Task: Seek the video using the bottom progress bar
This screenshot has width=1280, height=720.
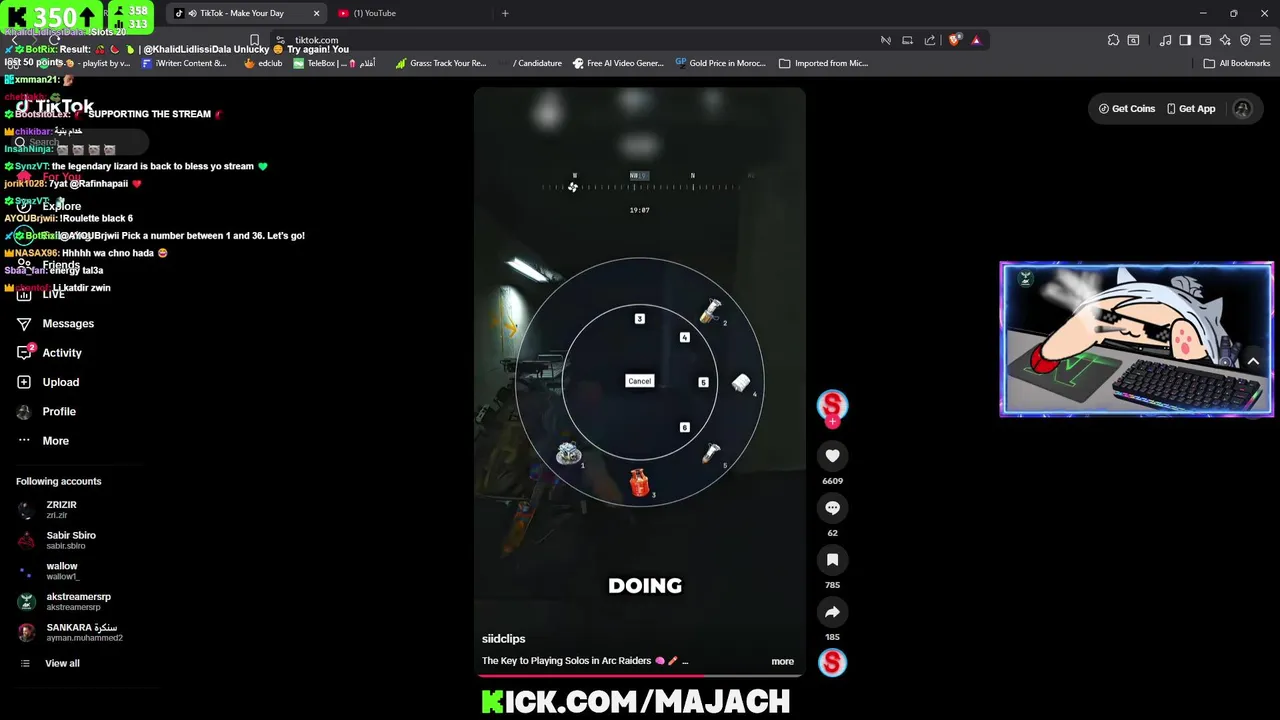Action: tap(640, 675)
